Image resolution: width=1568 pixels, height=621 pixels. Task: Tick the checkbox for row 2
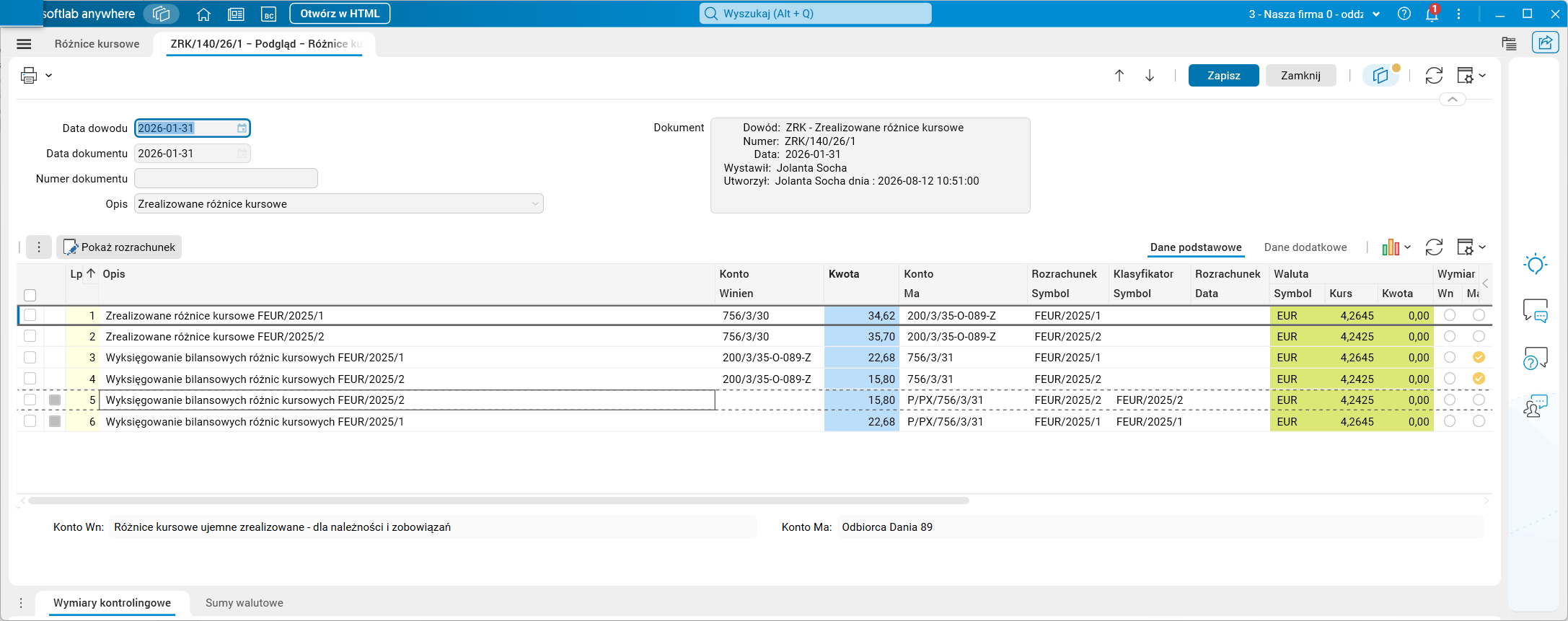pyautogui.click(x=30, y=336)
